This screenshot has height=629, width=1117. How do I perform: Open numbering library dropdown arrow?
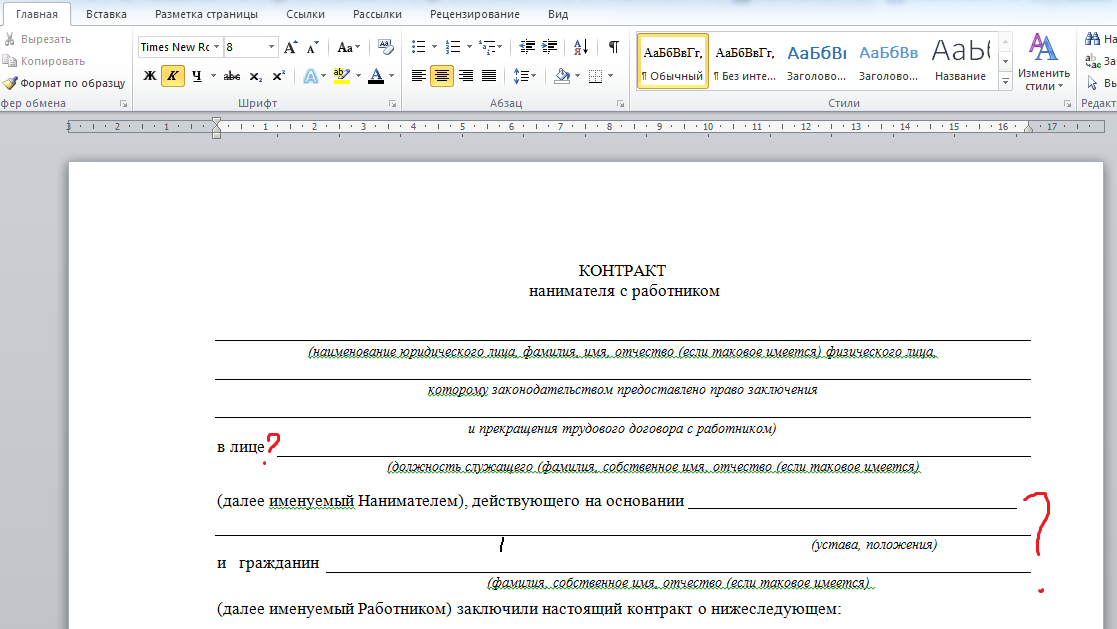point(469,47)
